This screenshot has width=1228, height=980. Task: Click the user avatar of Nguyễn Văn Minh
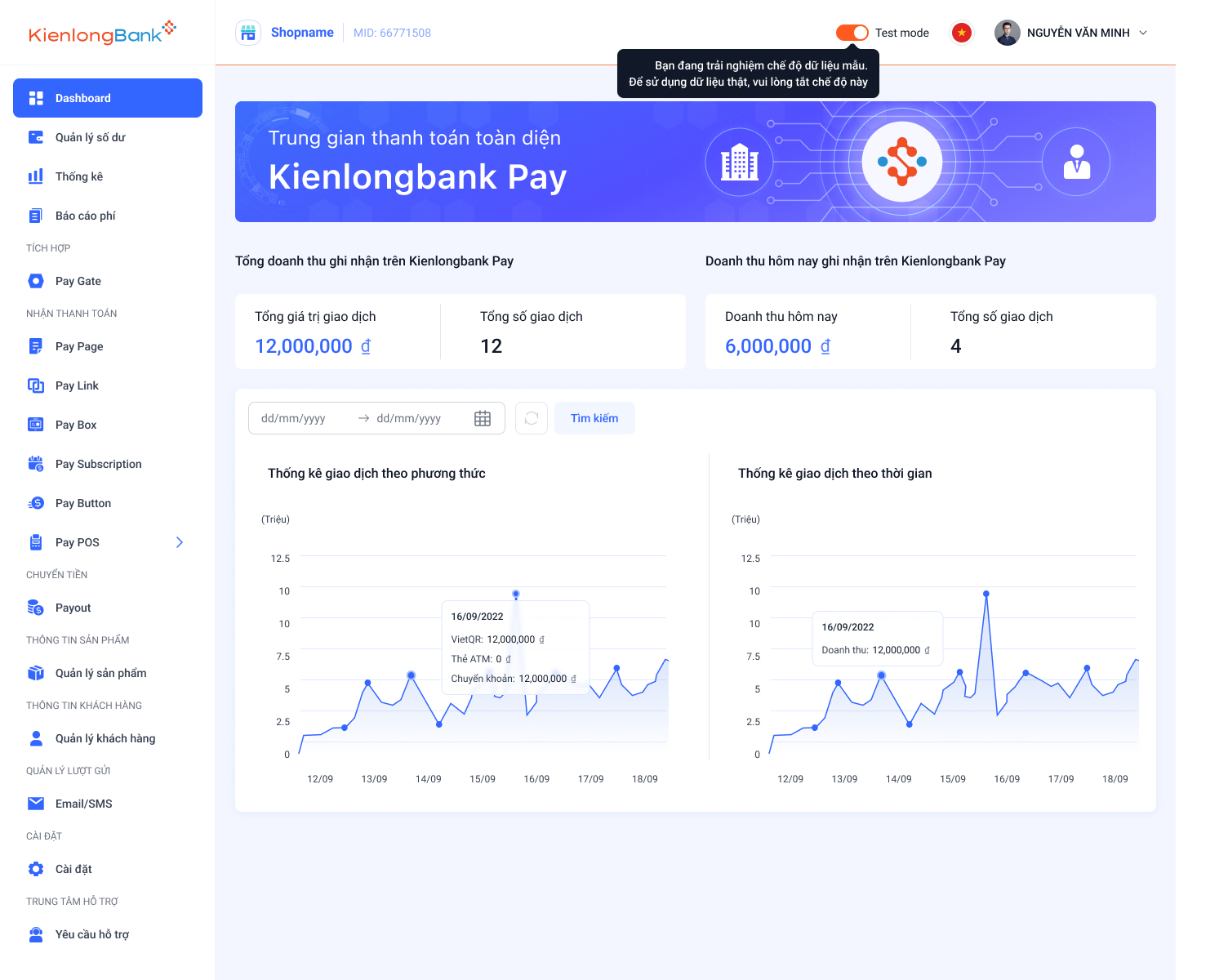pyautogui.click(x=1008, y=33)
